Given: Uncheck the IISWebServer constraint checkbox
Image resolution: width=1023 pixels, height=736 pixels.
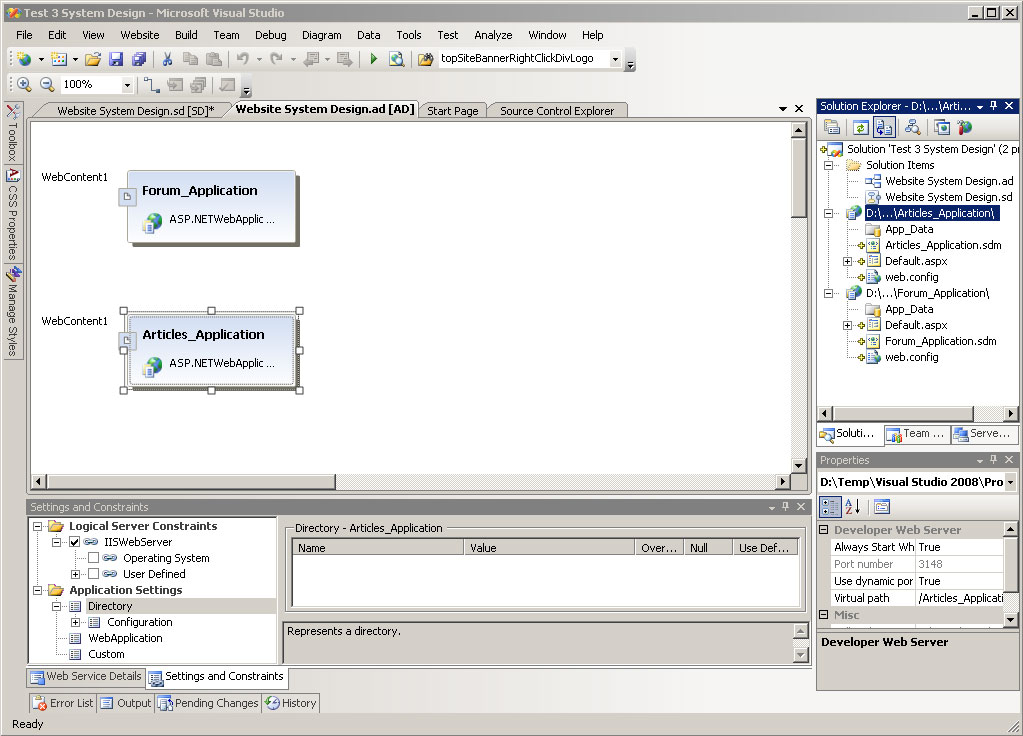Looking at the screenshot, I should [75, 542].
